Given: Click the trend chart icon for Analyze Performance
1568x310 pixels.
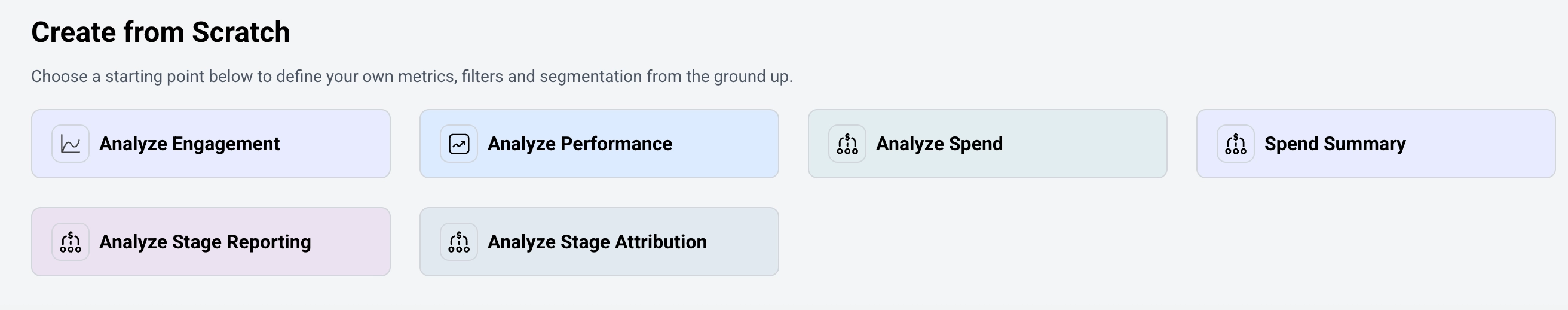Looking at the screenshot, I should (x=459, y=144).
